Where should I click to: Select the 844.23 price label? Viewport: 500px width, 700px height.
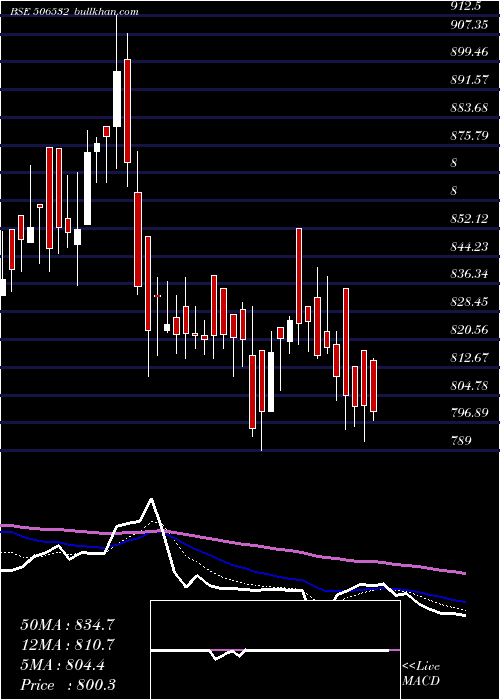470,246
